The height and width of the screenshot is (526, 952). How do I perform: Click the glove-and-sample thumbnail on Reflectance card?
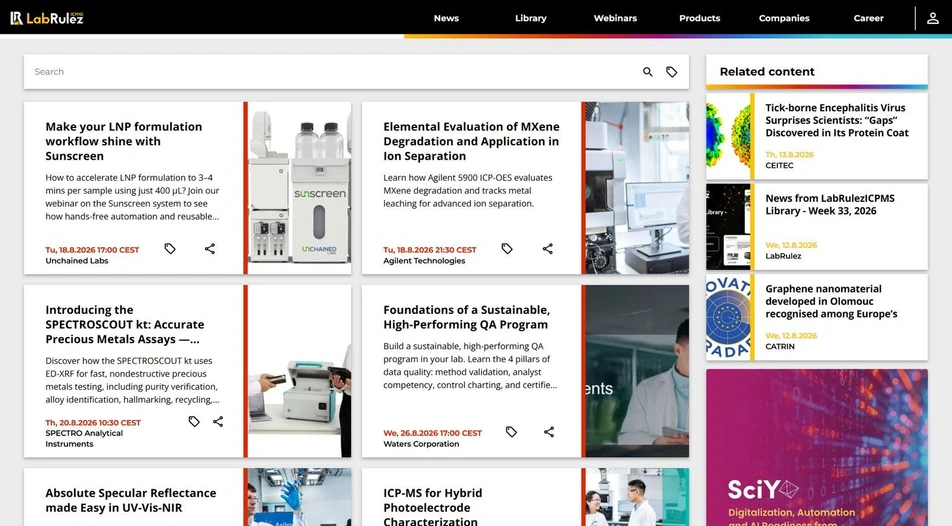pyautogui.click(x=299, y=497)
